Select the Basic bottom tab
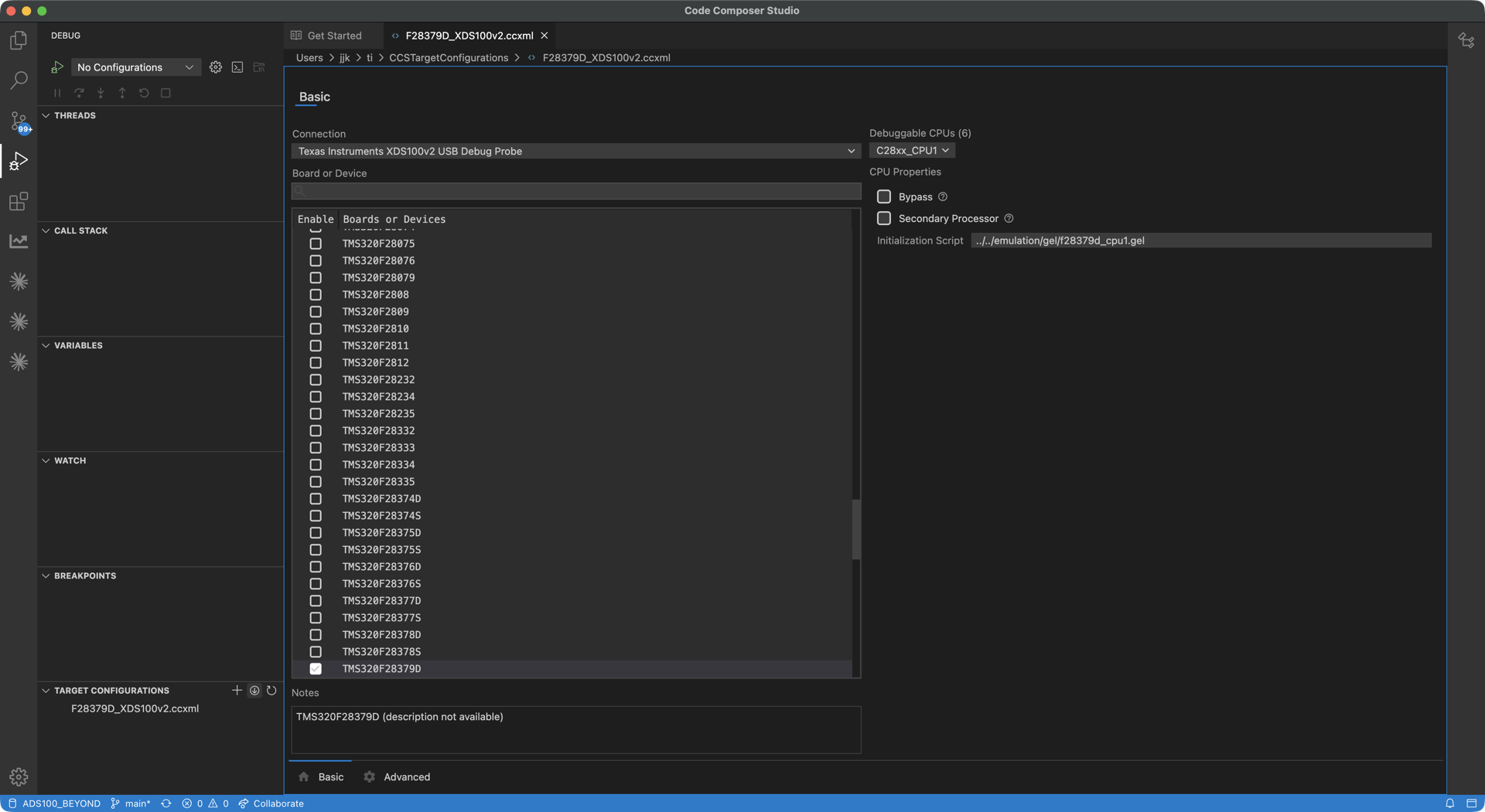Screen dimensions: 1485x812 pos(321,776)
